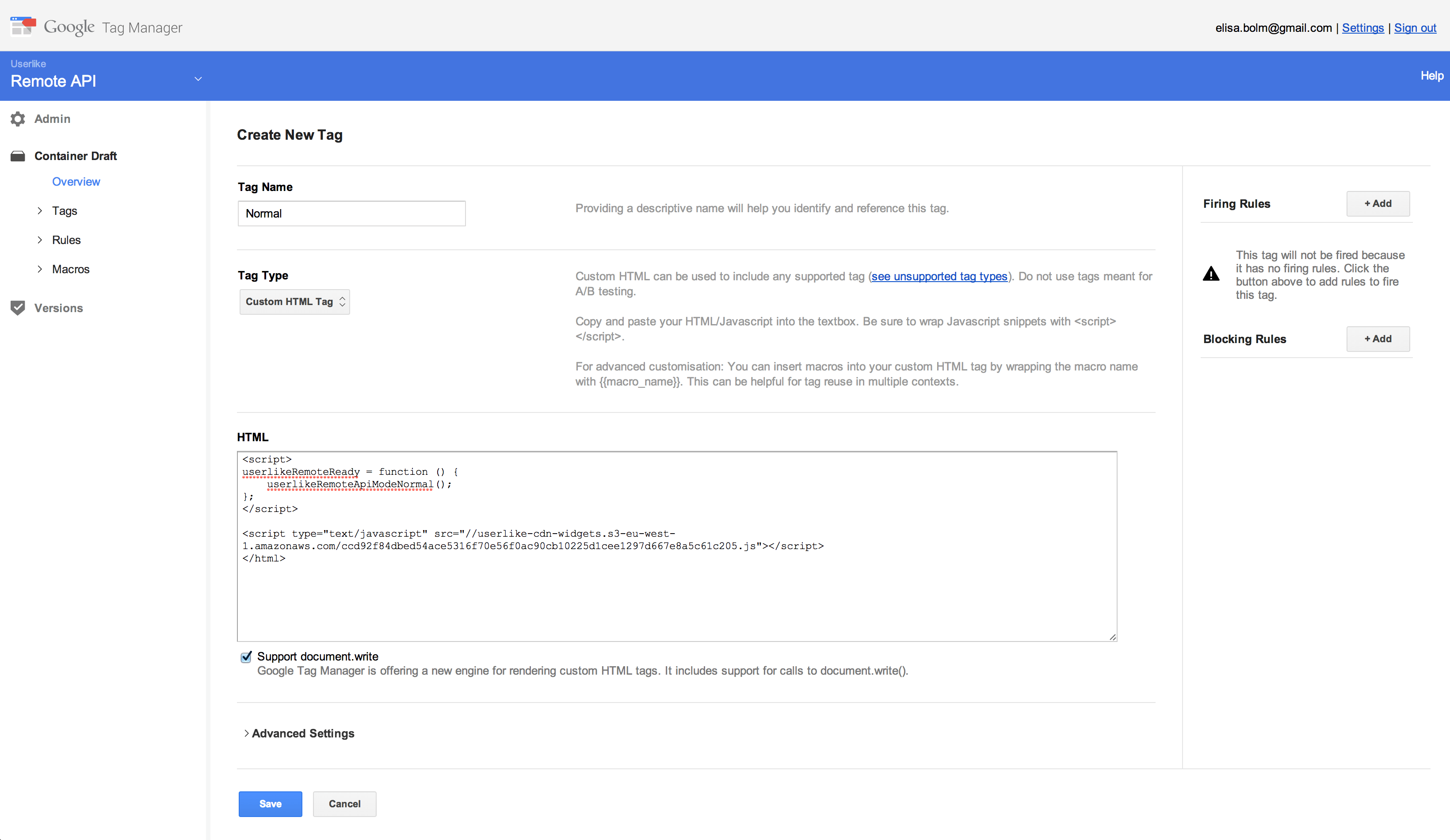Image resolution: width=1450 pixels, height=840 pixels.
Task: Click the Google Tag Manager logo icon
Action: coord(23,27)
